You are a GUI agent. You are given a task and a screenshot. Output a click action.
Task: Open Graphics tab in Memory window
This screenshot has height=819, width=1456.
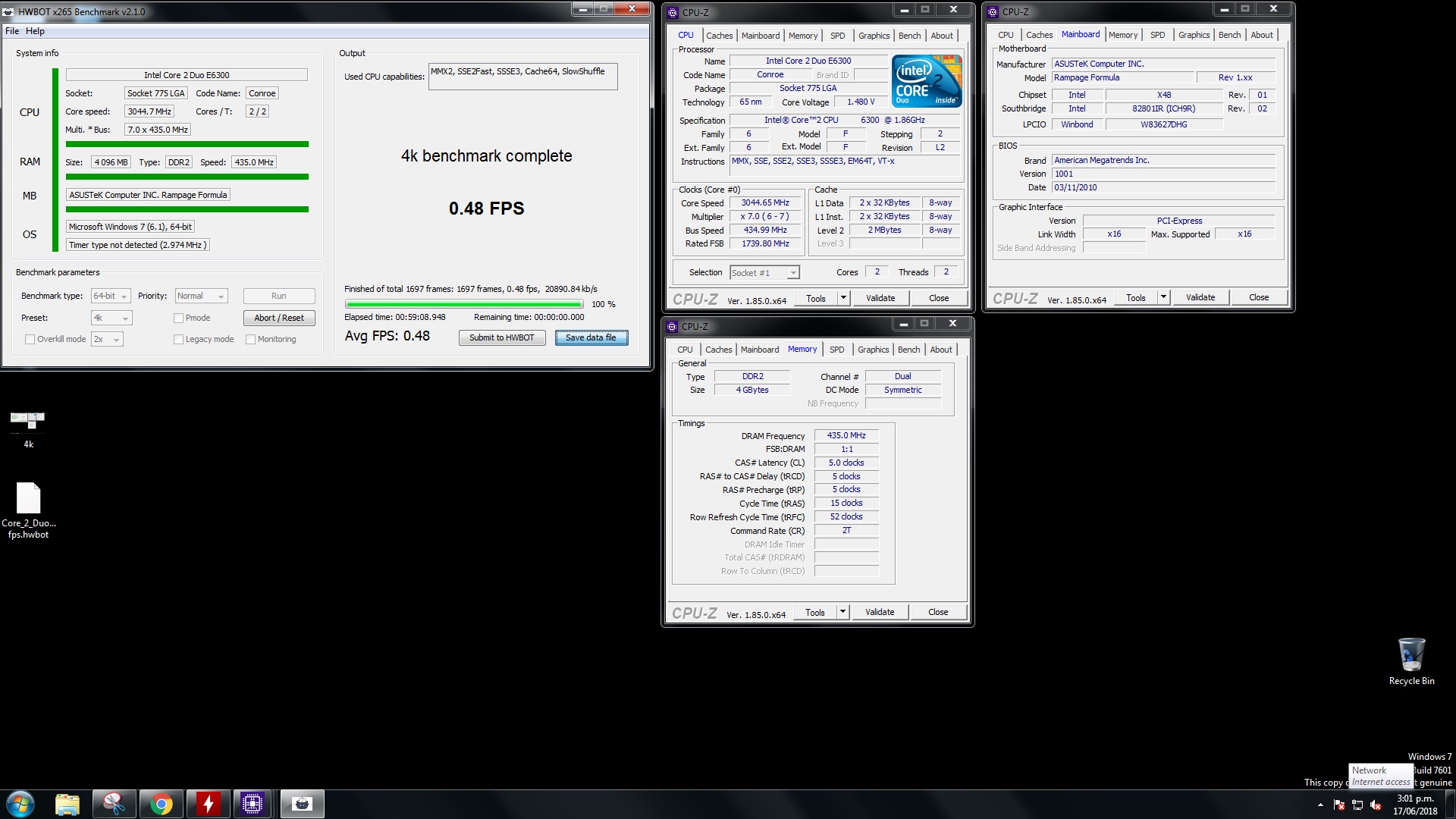coord(873,350)
